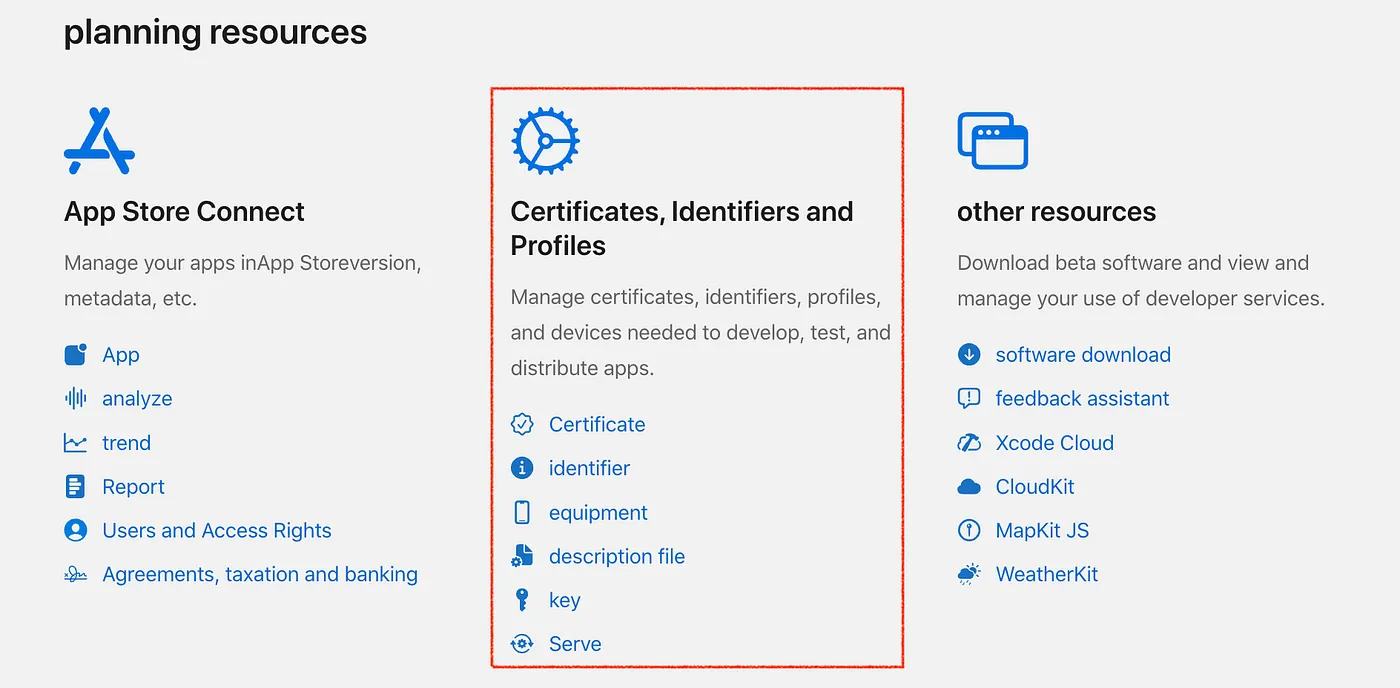Click the file gear icon beside description file

pyautogui.click(x=522, y=556)
